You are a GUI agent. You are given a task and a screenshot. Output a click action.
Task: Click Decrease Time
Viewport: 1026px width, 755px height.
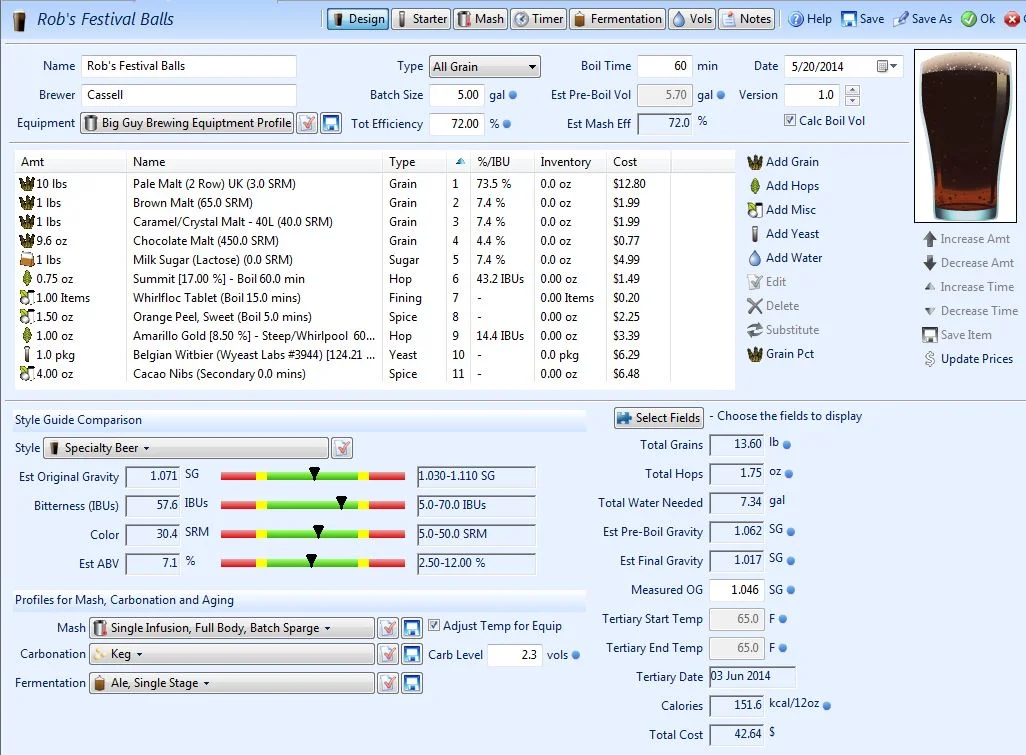(x=970, y=311)
